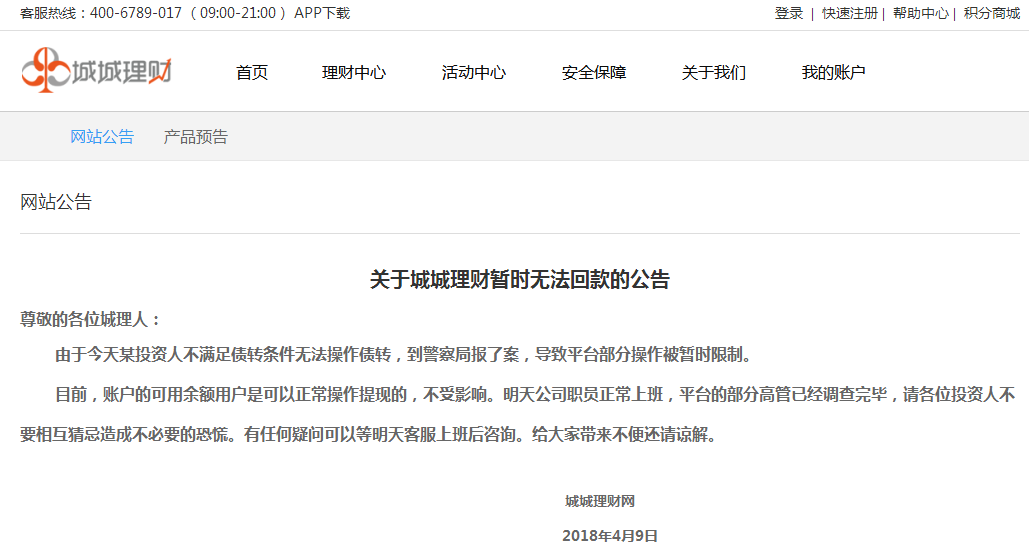This screenshot has width=1029, height=558.
Task: Open the 快速注册 link
Action: coord(850,13)
